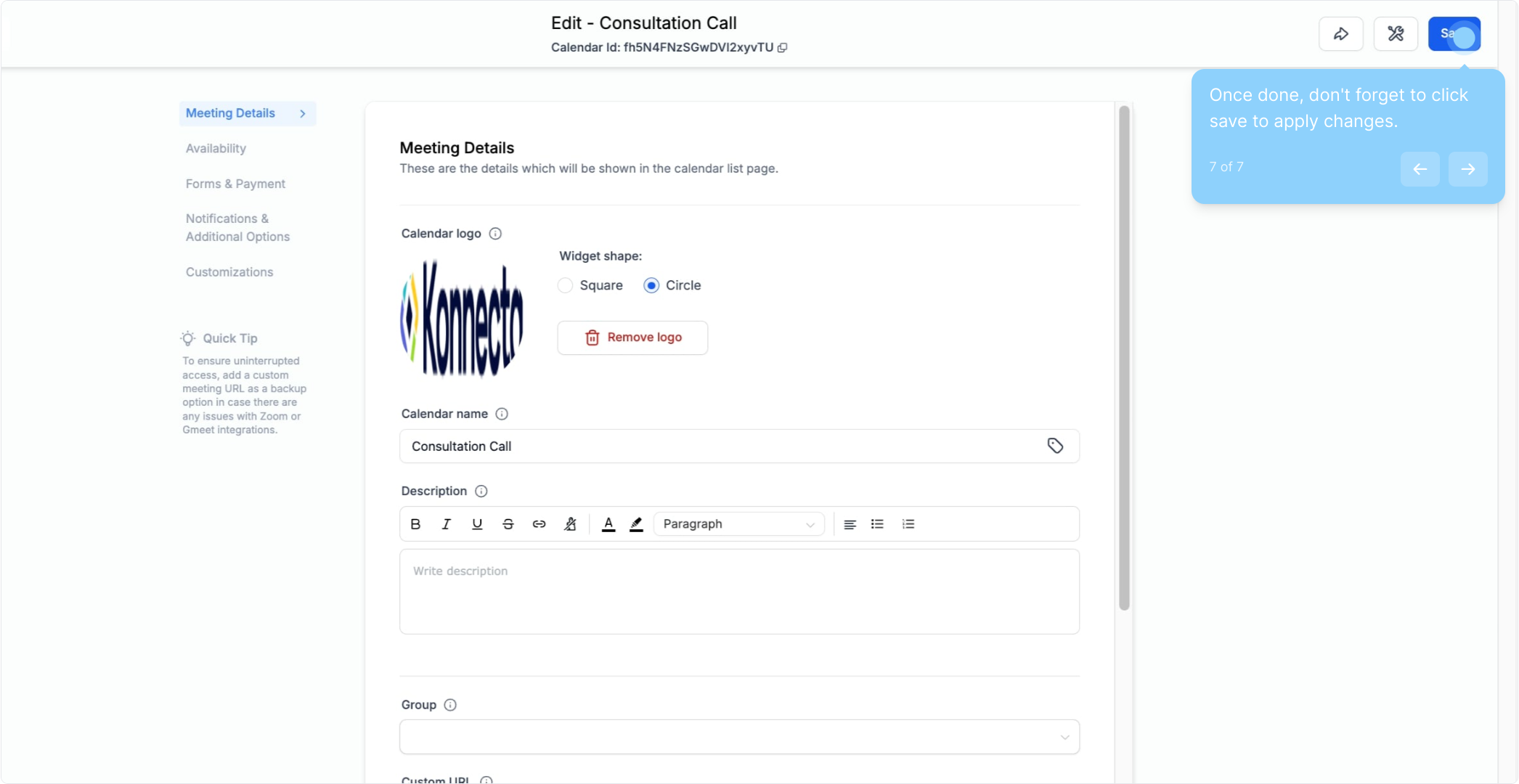Click the Bold formatting icon

(415, 524)
